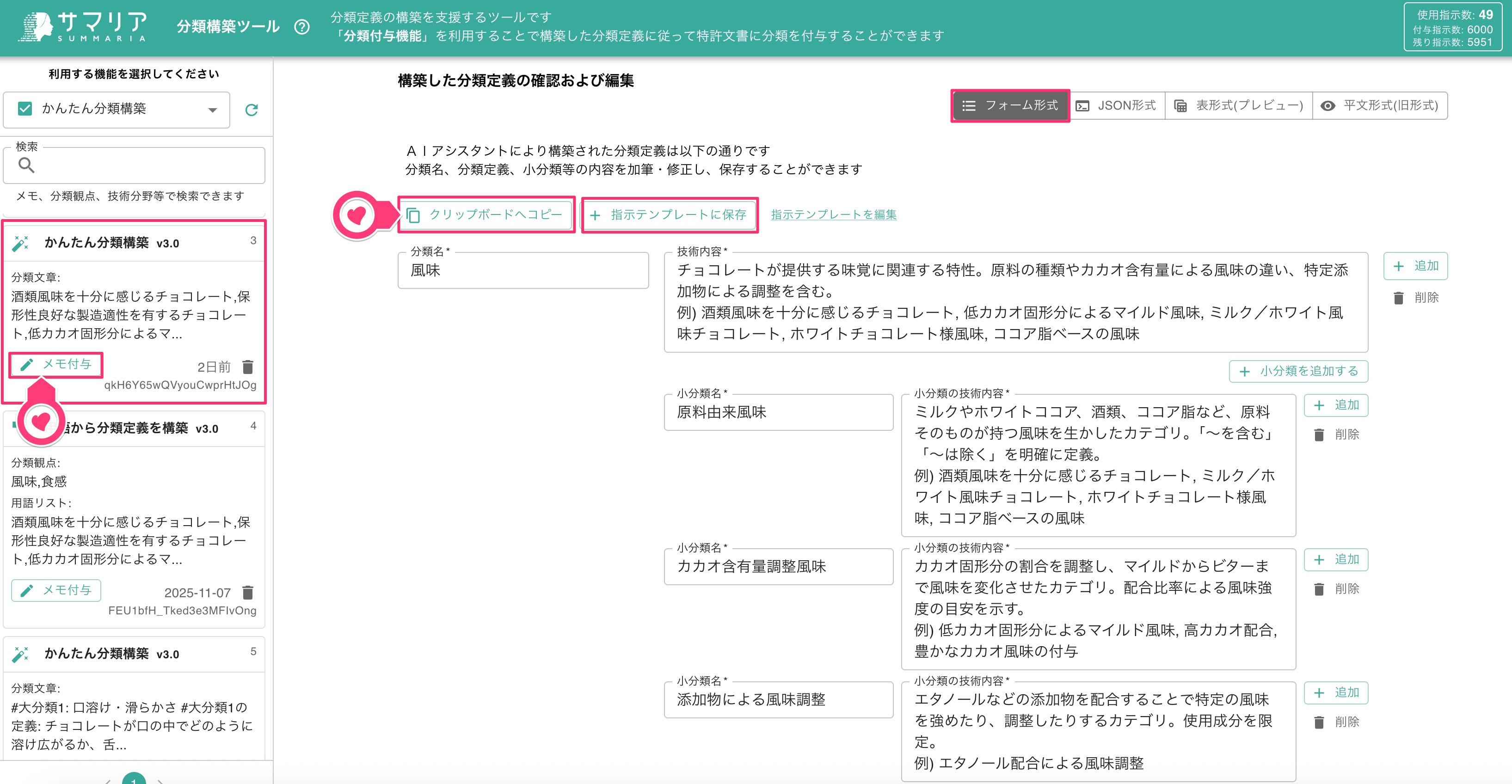Edit the 分類名 field 風味
This screenshot has height=784, width=1512.
[x=523, y=270]
